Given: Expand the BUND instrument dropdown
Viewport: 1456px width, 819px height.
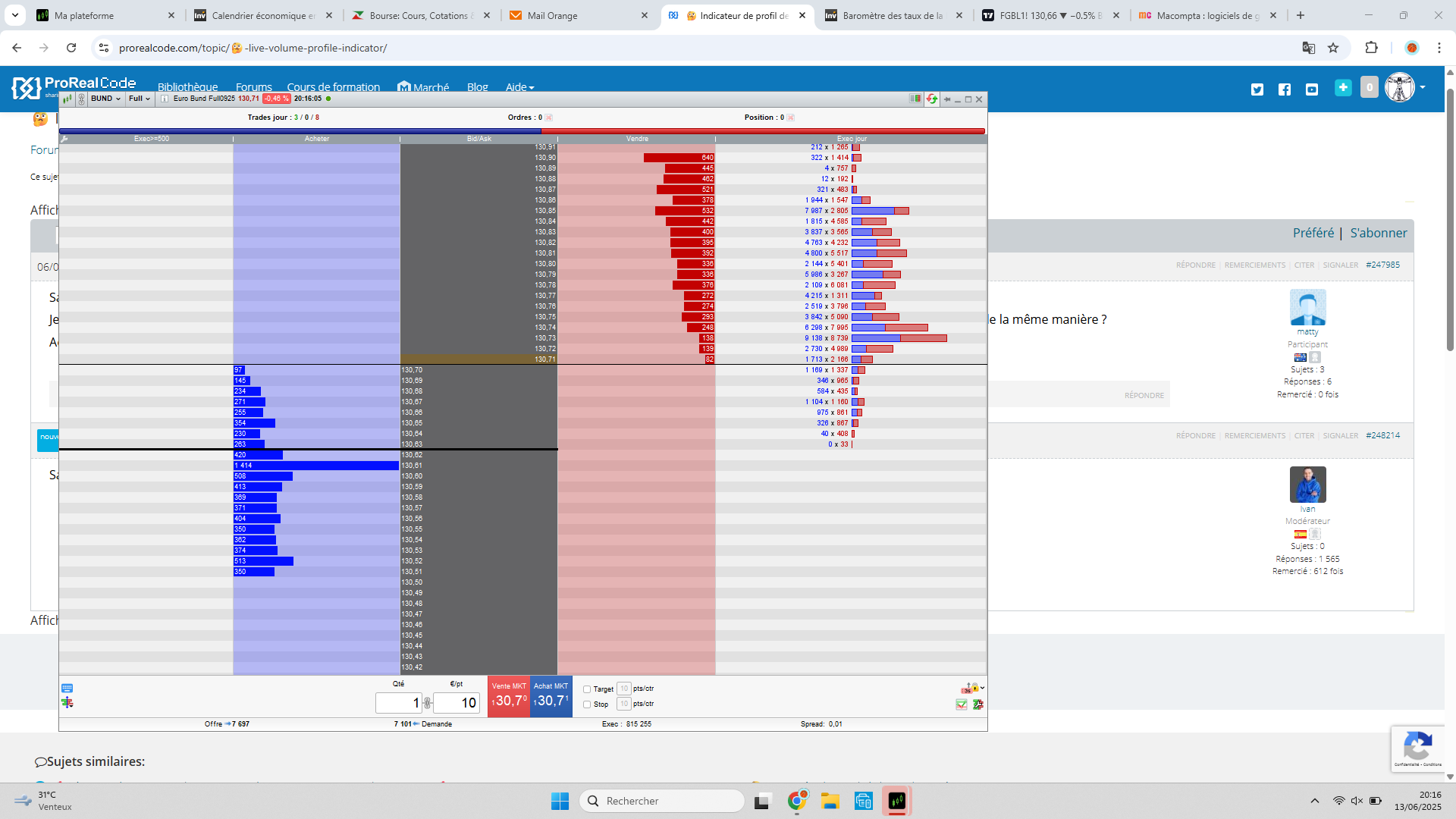Looking at the screenshot, I should [x=105, y=99].
